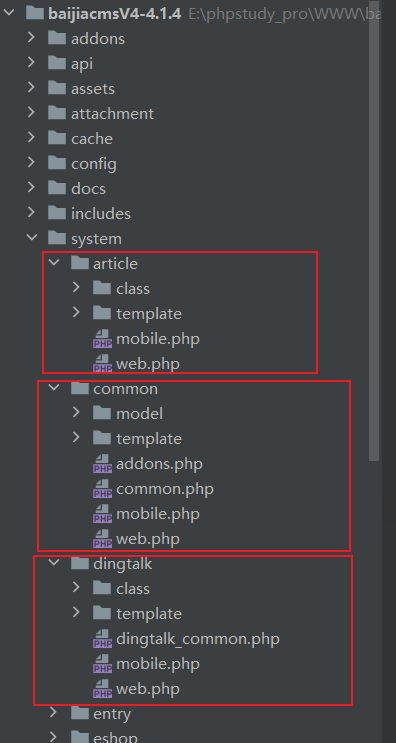
Task: Expand the model folder chevron under common
Action: coord(77,413)
